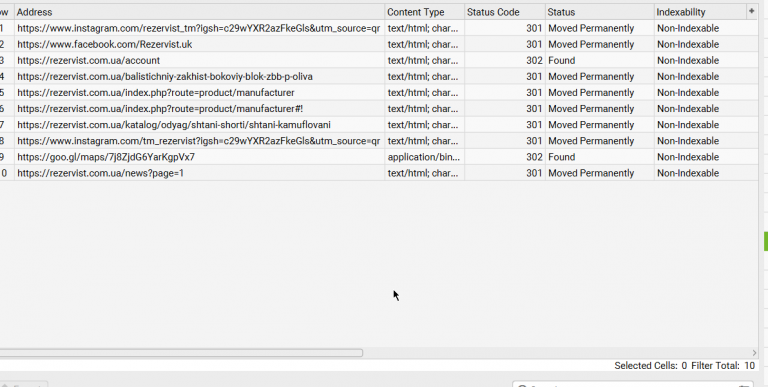
Task: Click the application/bin... content type cell
Action: coord(425,157)
